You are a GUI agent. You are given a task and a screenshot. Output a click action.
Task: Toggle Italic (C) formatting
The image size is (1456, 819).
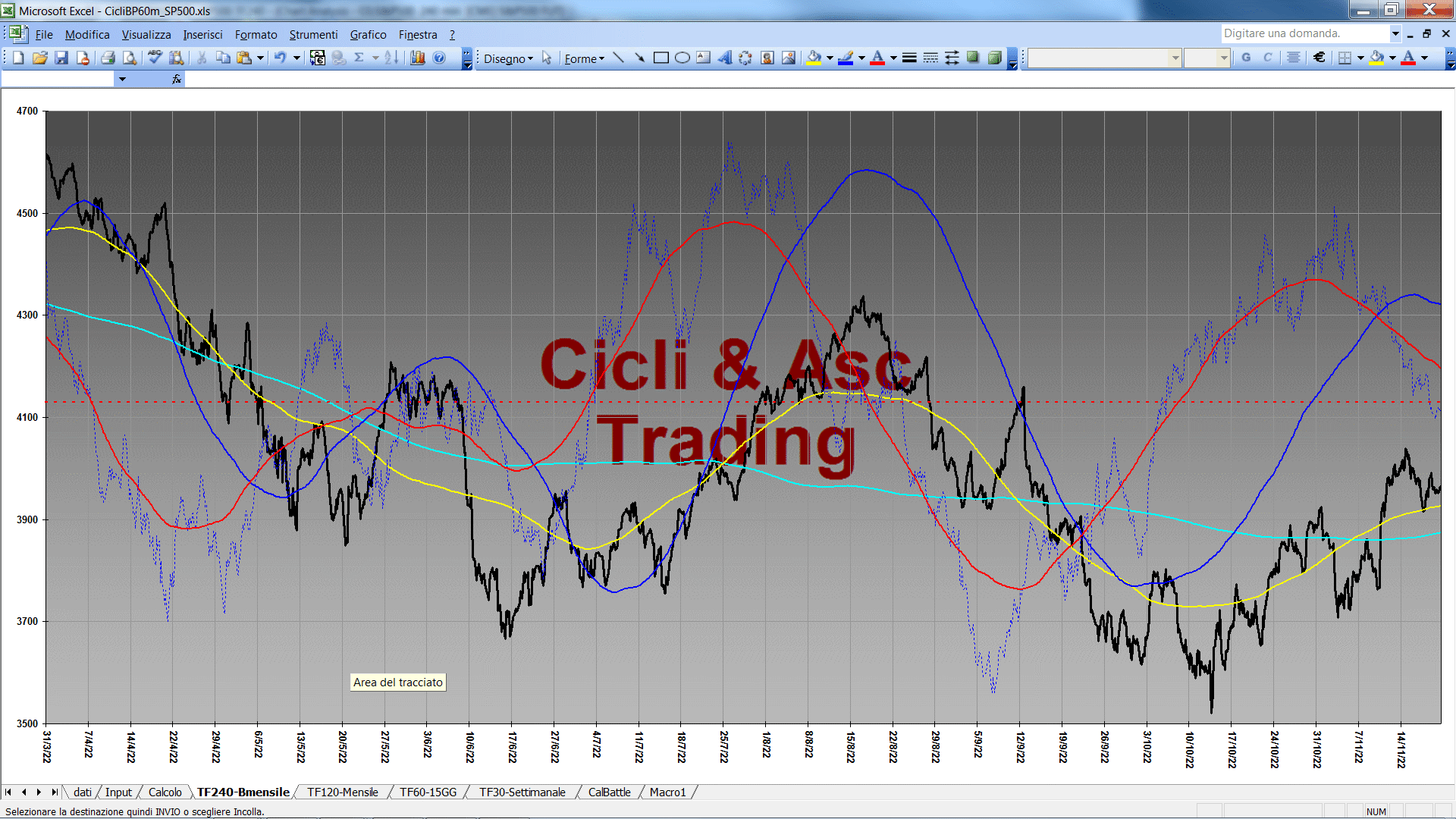coord(1267,58)
